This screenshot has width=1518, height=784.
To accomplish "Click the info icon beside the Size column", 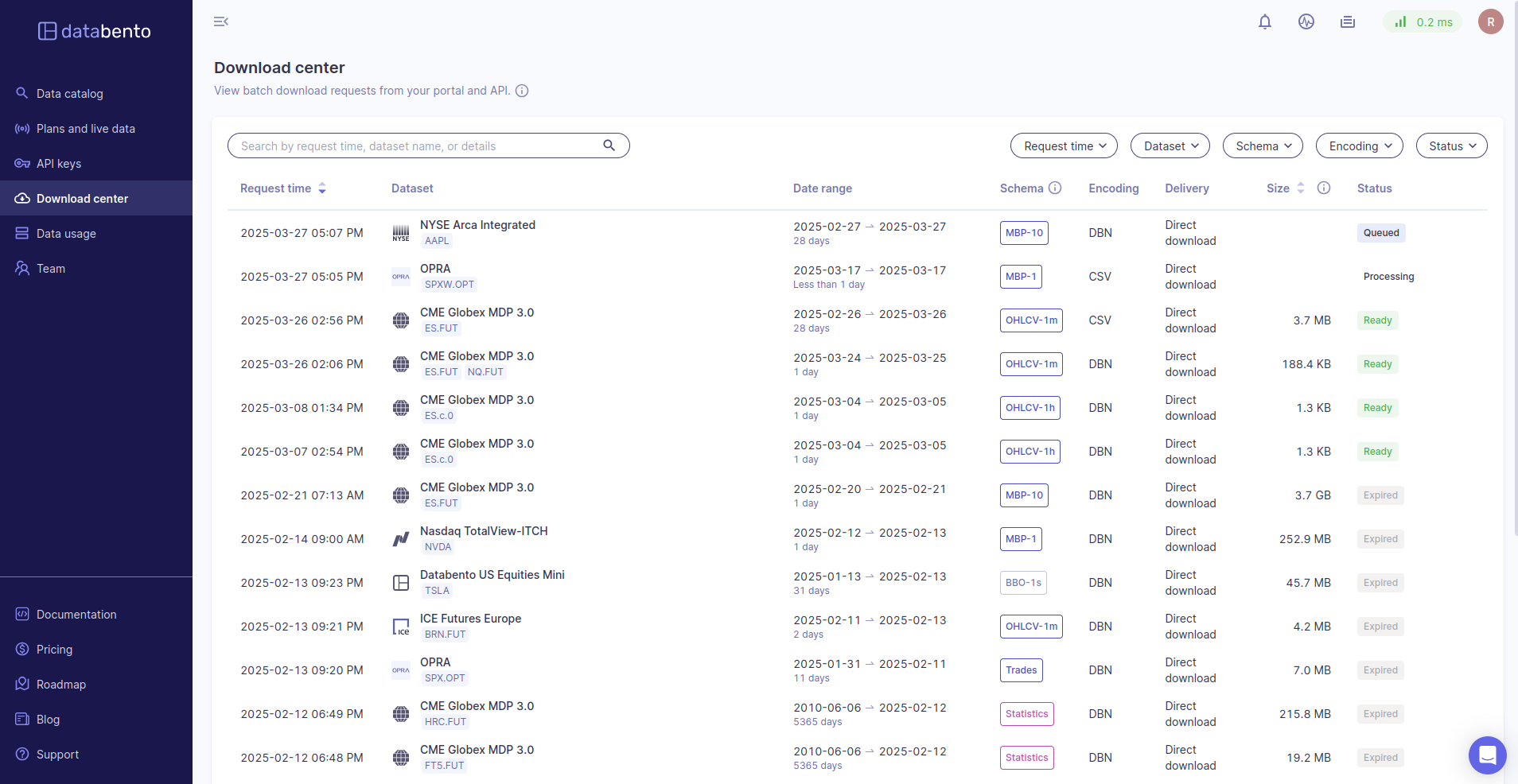I will (x=1324, y=188).
